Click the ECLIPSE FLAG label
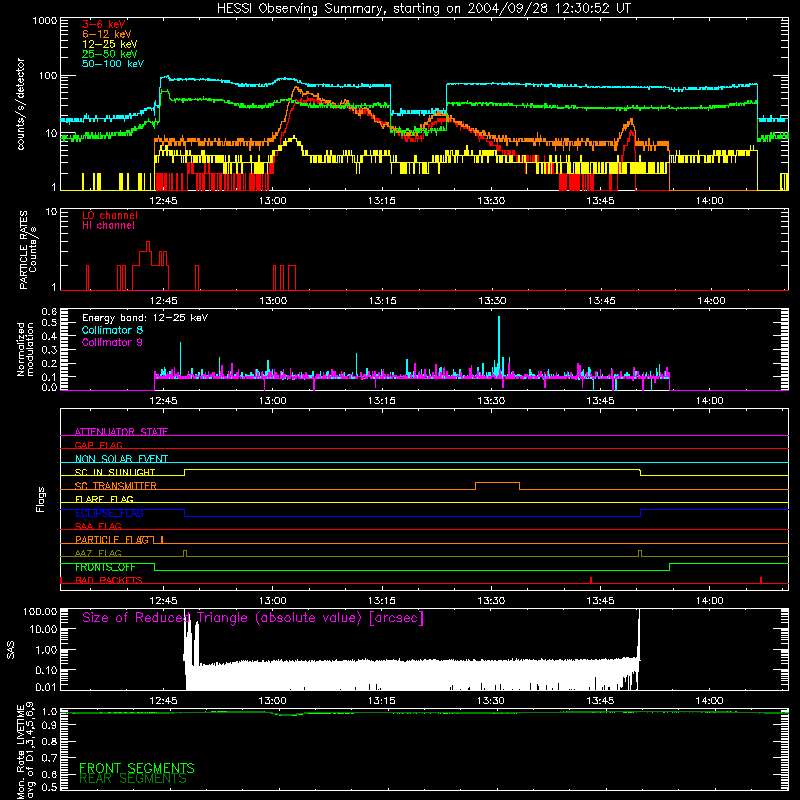 (109, 513)
